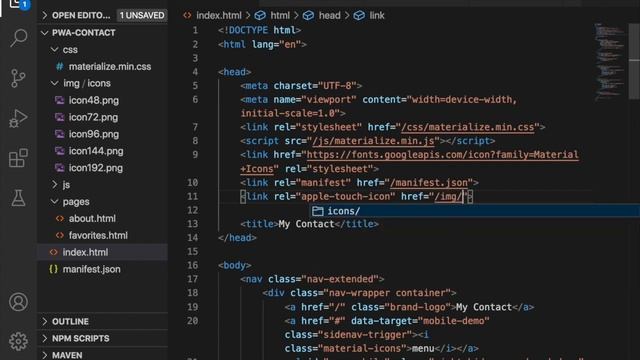Viewport: 640px width, 360px height.
Task: Click the image icon of icon72.png
Action: click(x=60, y=117)
